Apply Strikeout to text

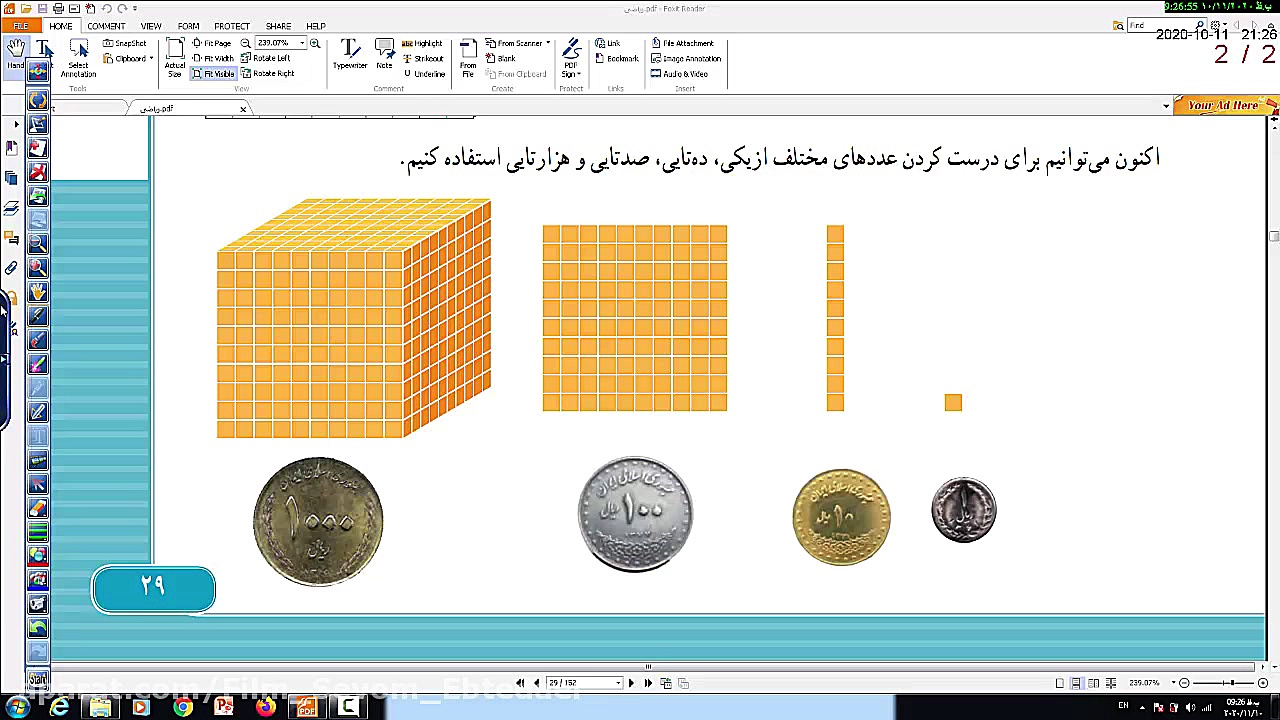(x=425, y=57)
